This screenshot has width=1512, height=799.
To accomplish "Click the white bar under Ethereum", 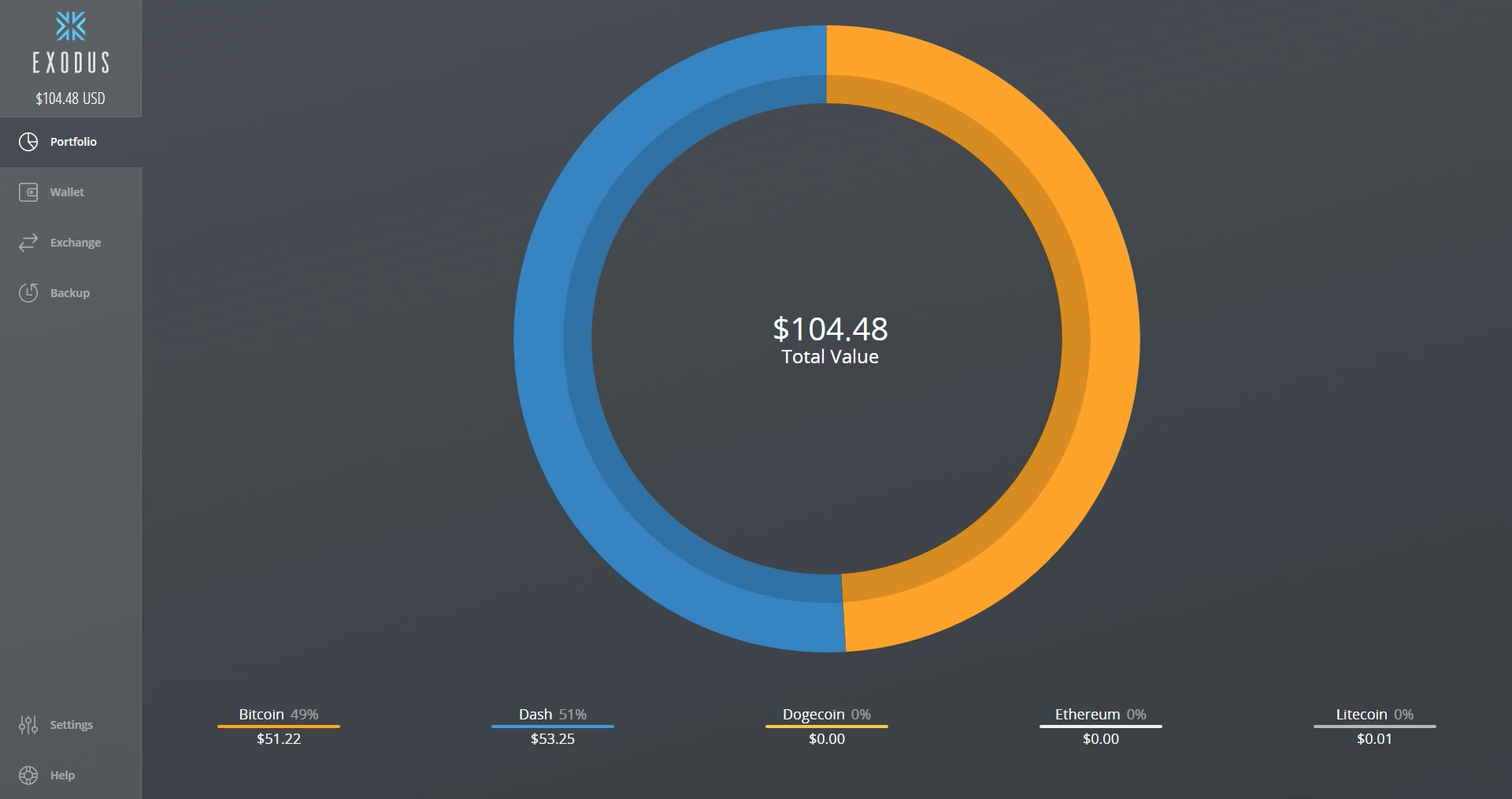I will (x=1101, y=727).
